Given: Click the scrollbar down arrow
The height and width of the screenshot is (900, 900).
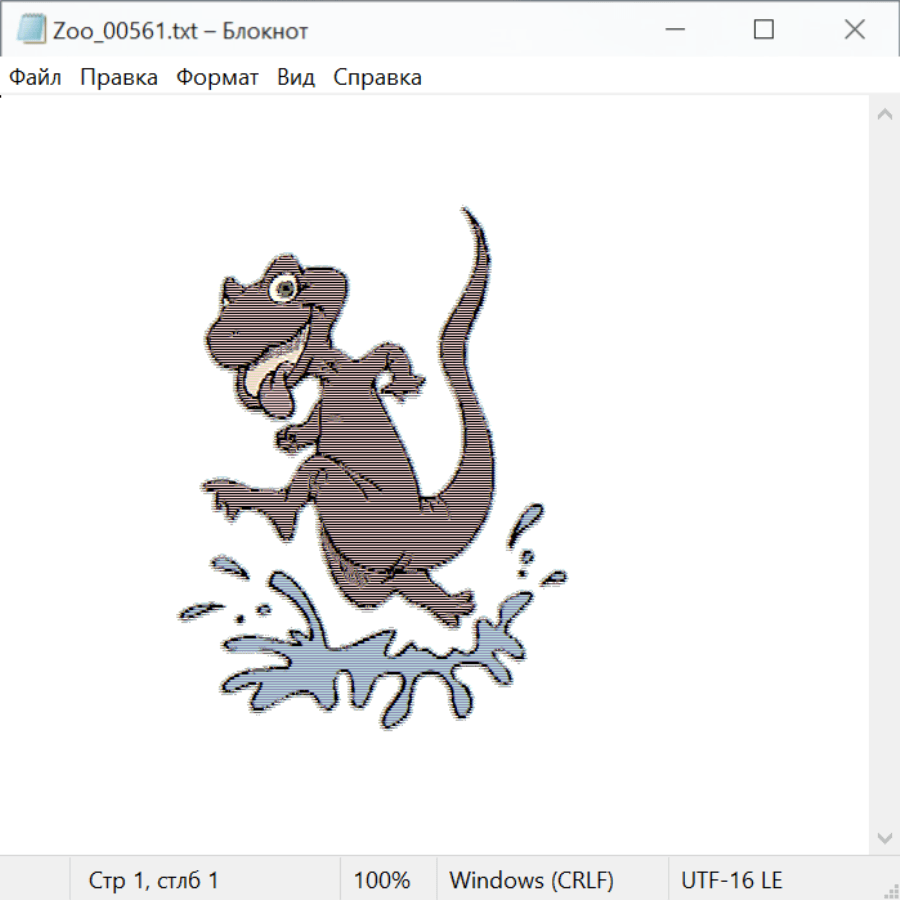Looking at the screenshot, I should tap(884, 837).
